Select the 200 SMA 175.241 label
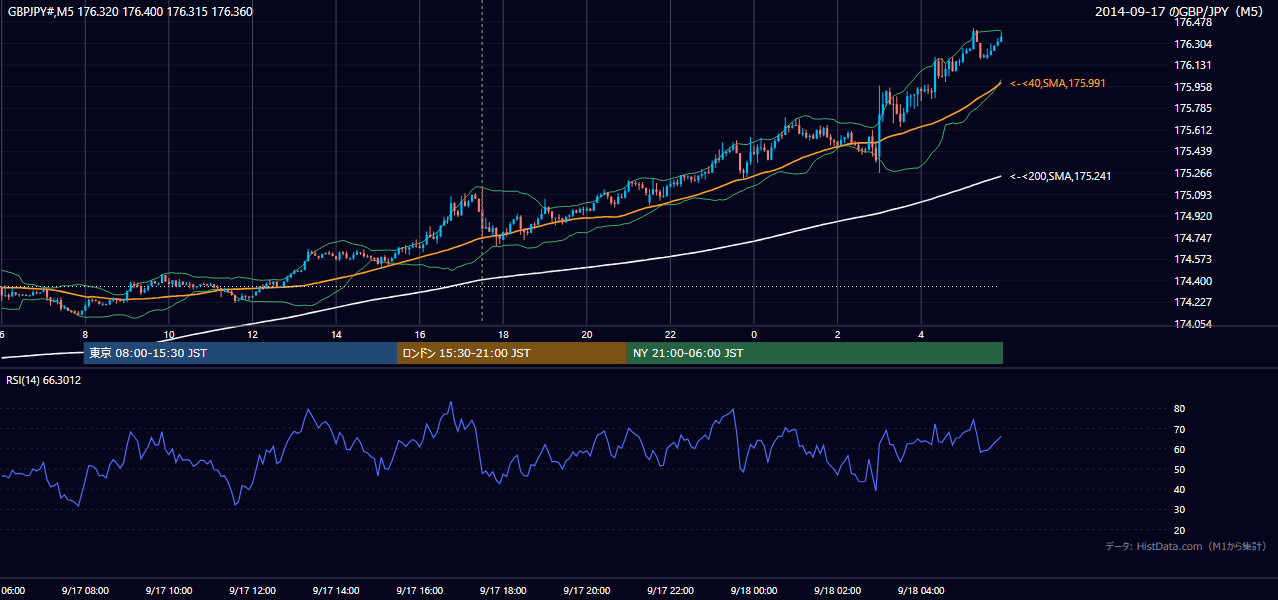Viewport: 1278px width, 600px height. coord(1061,176)
